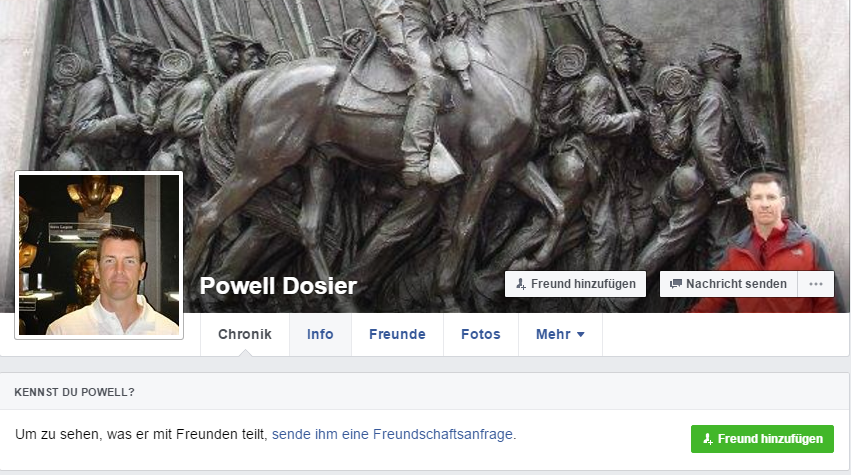Open the profile picture thumbnail
Screen dimensions: 851x475
coord(99,255)
